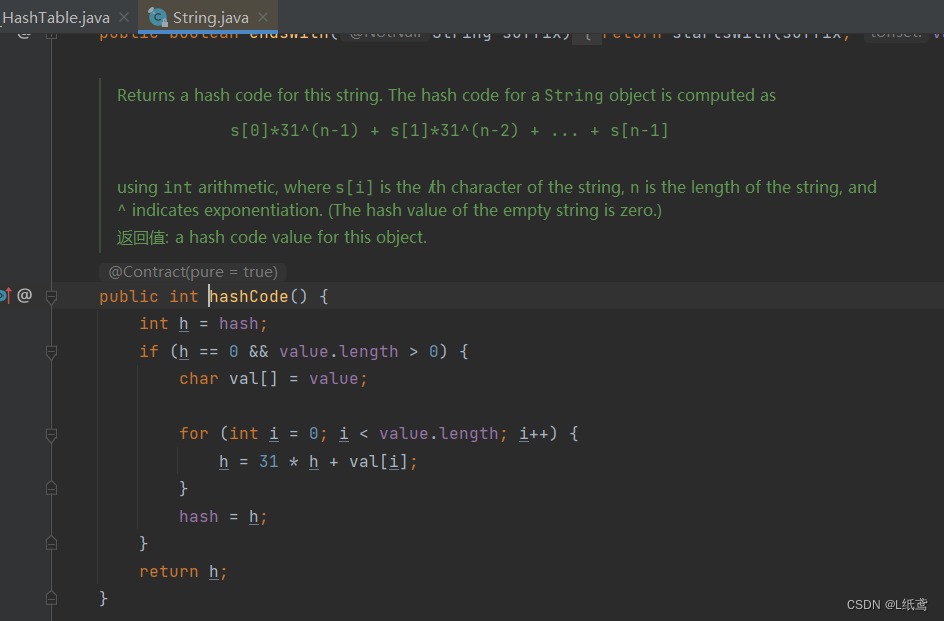Image resolution: width=944 pixels, height=621 pixels.
Task: Switch to the String.java tab
Action: (211, 17)
